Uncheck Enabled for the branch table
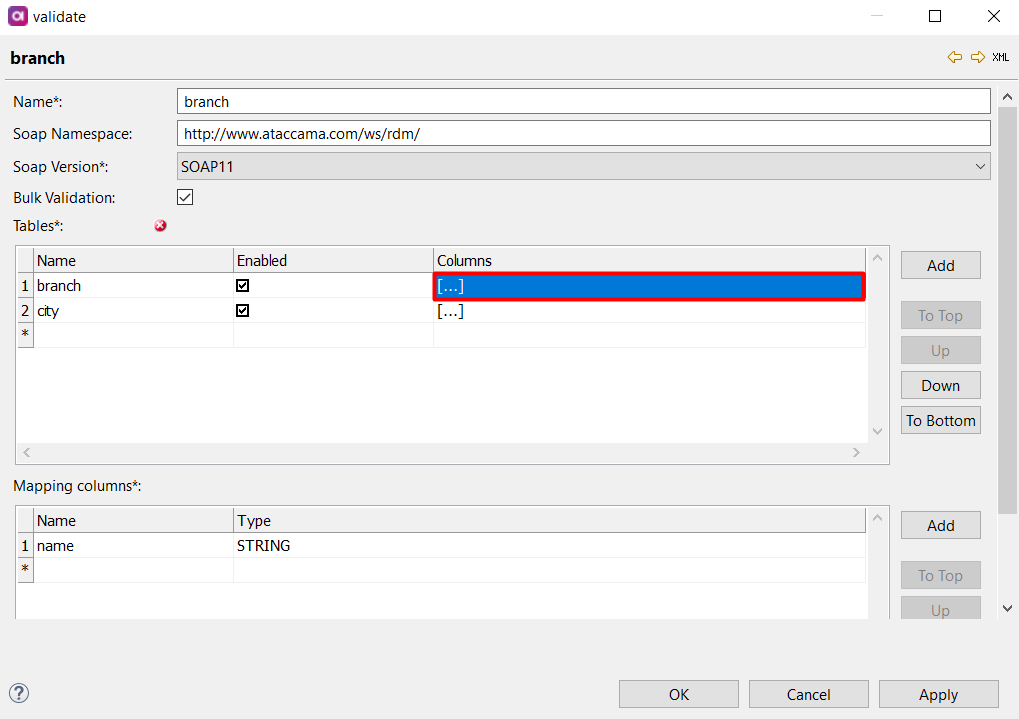Viewport: 1019px width, 719px height. point(243,286)
